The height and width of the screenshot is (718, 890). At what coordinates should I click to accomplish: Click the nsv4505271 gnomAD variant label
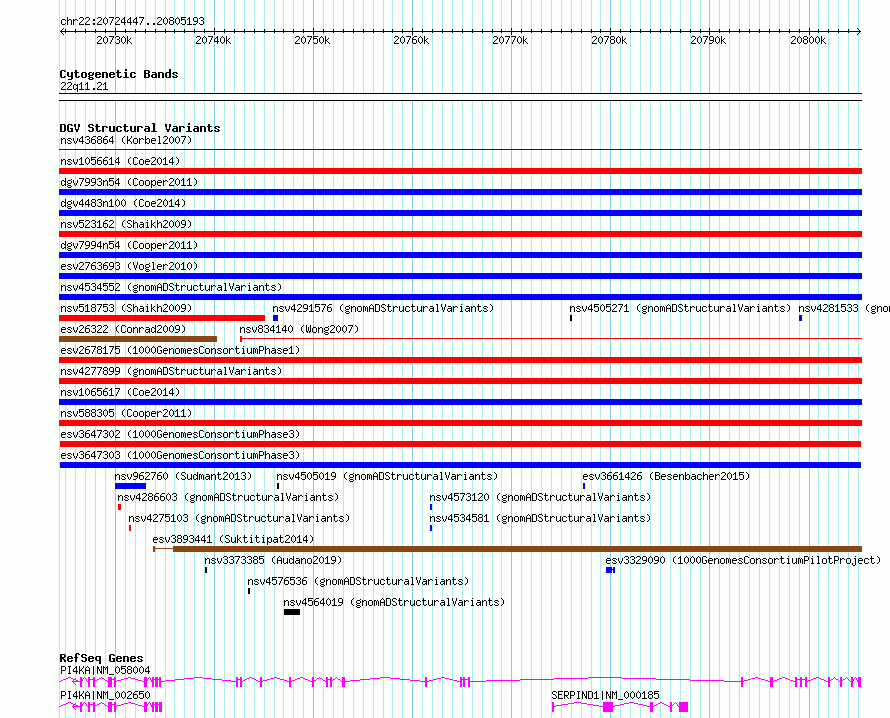click(x=680, y=308)
